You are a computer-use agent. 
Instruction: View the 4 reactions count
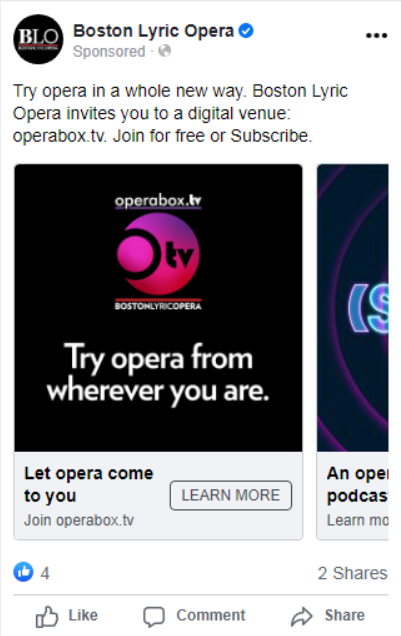pyautogui.click(x=45, y=573)
